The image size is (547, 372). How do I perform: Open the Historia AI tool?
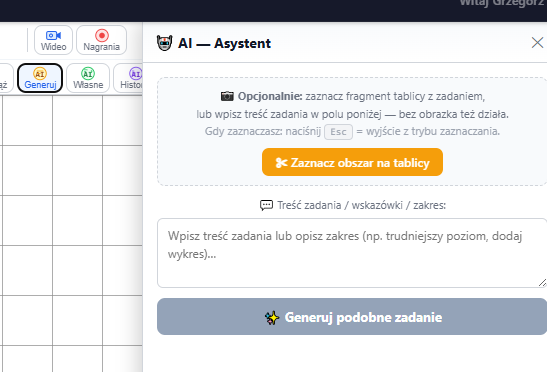[128, 78]
